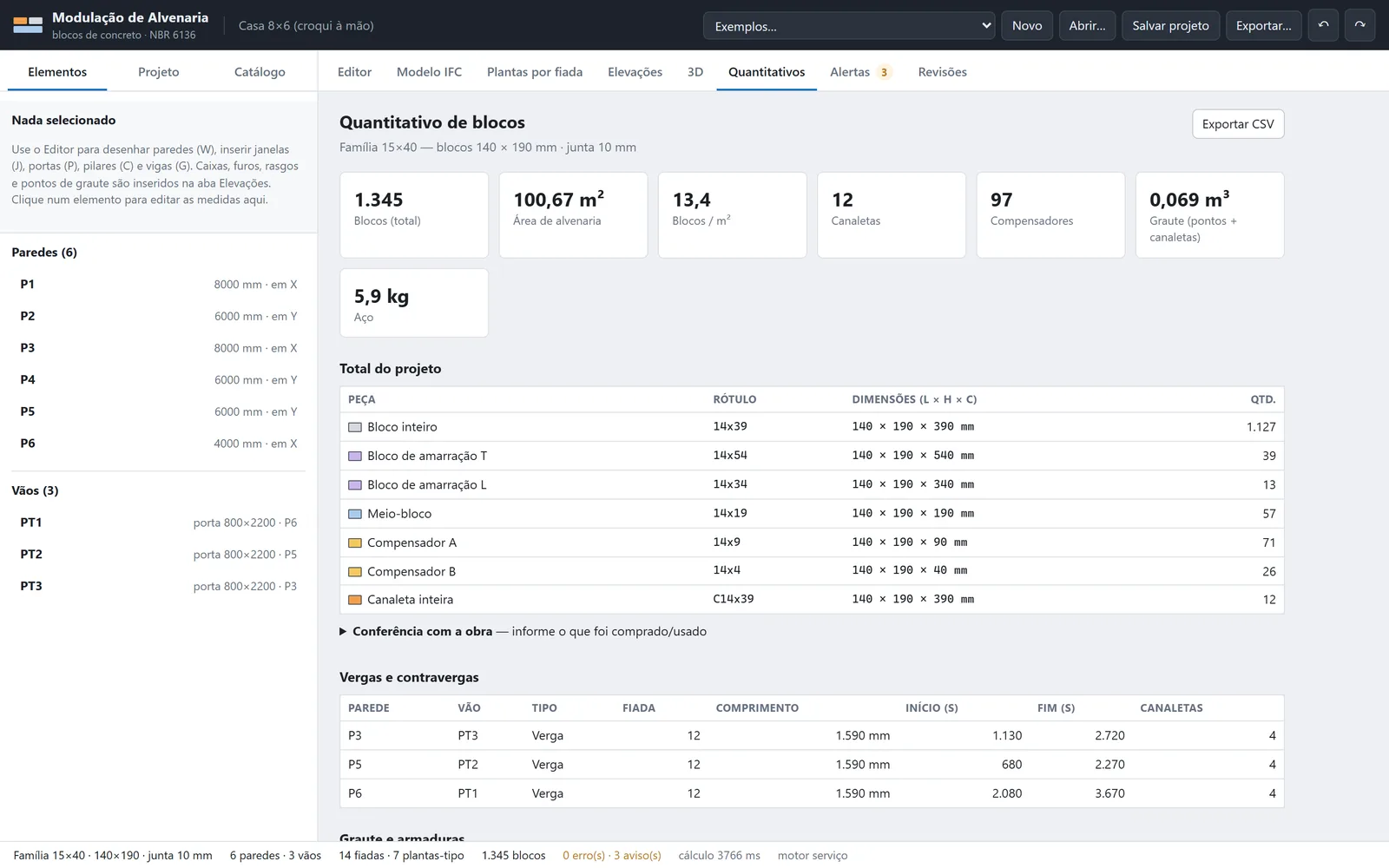Select the Elementos tab

click(x=57, y=72)
